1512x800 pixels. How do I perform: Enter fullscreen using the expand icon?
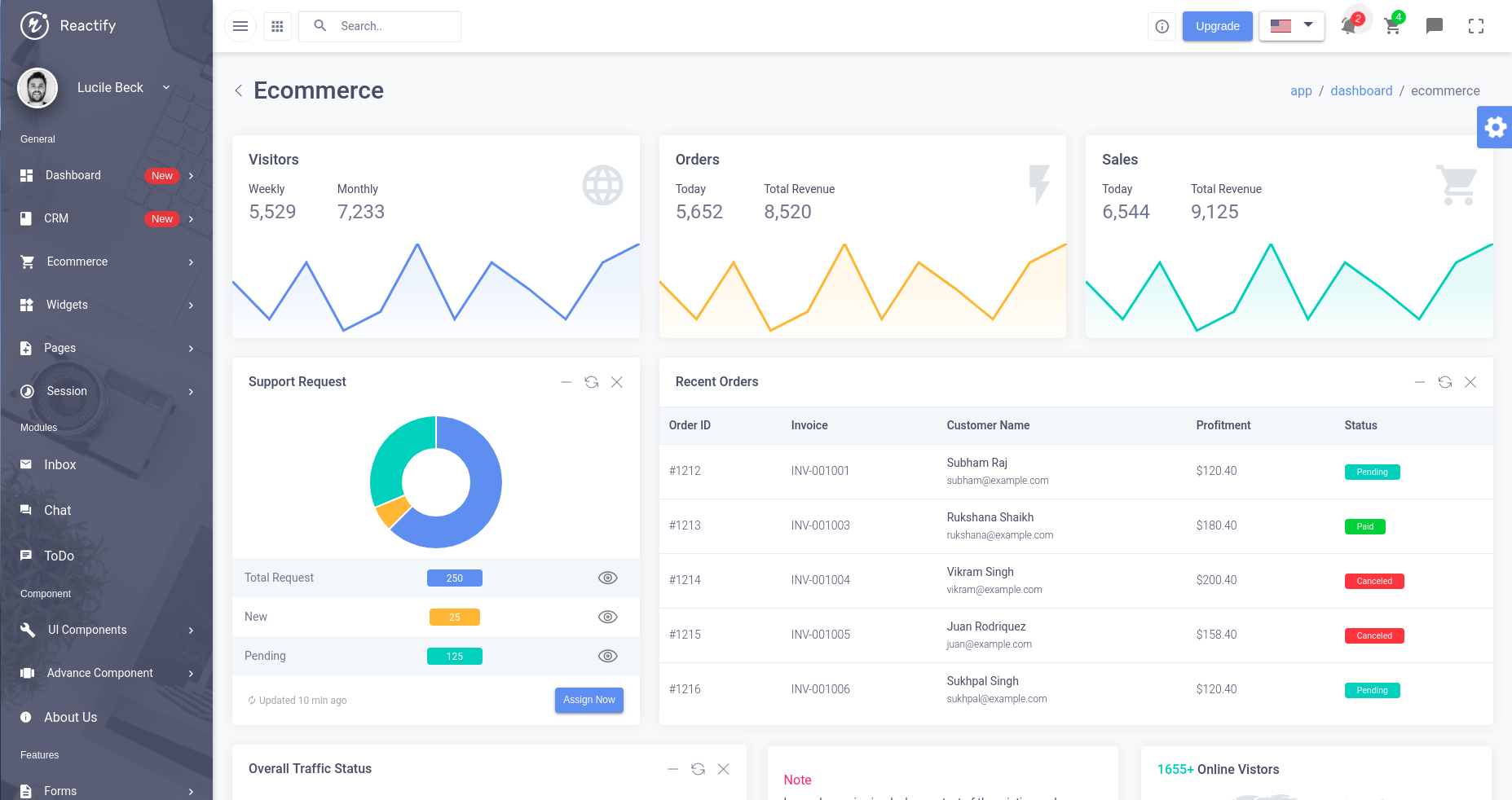click(1476, 26)
